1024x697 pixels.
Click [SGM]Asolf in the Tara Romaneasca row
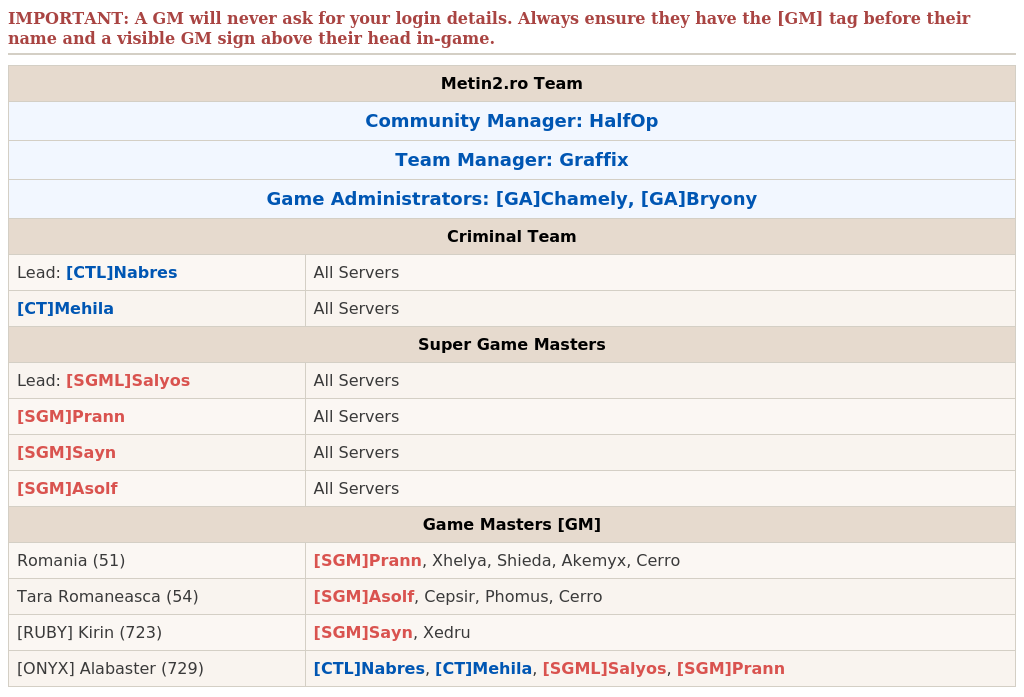(x=364, y=596)
